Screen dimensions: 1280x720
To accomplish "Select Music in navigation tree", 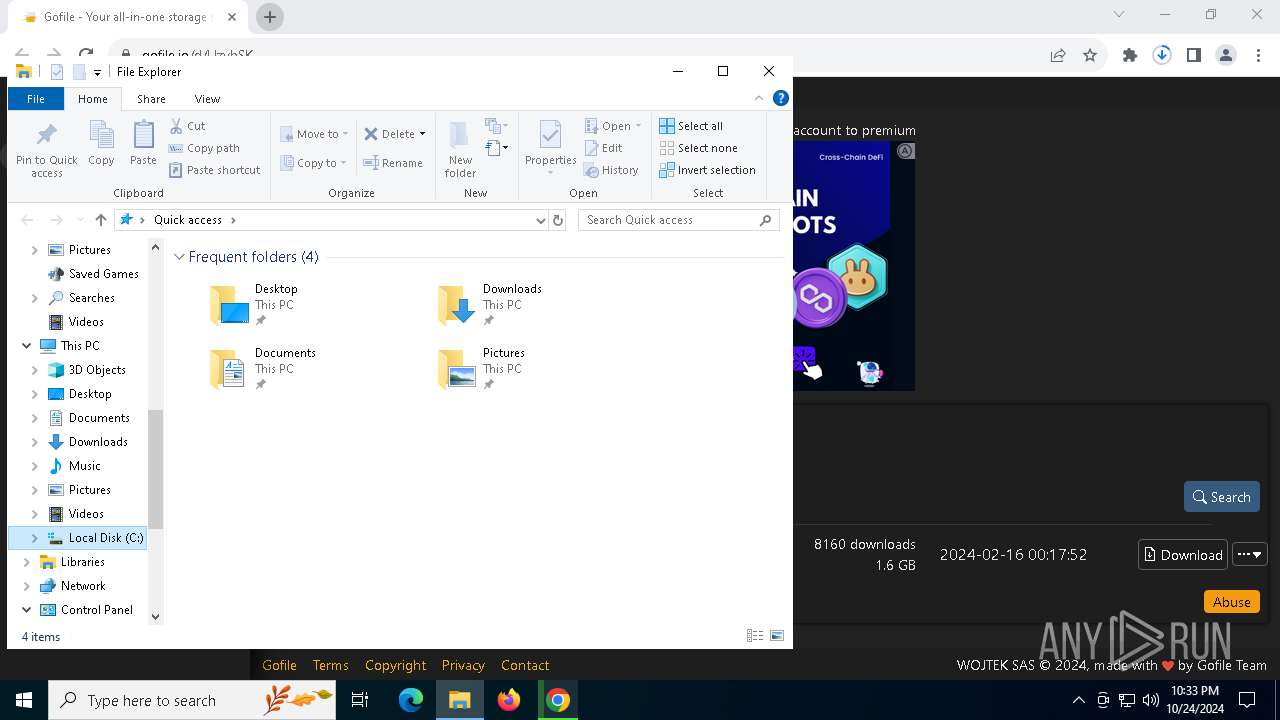I will (84, 466).
